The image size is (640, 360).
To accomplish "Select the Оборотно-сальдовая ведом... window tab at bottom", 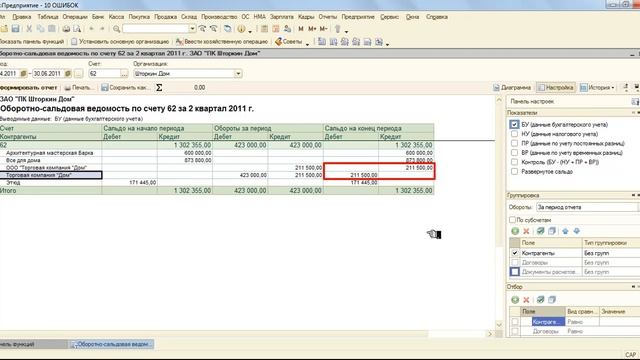I will click(111, 344).
